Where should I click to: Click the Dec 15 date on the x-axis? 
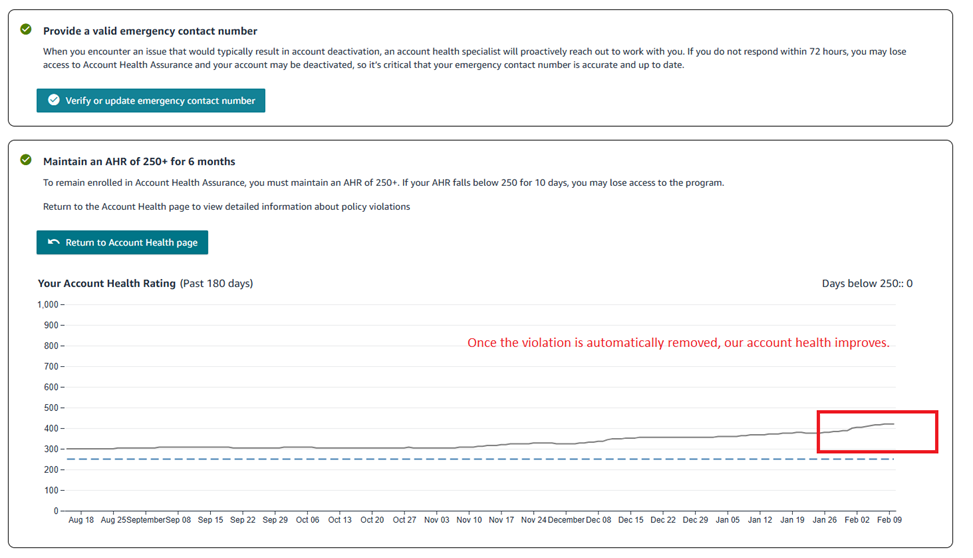[x=630, y=520]
